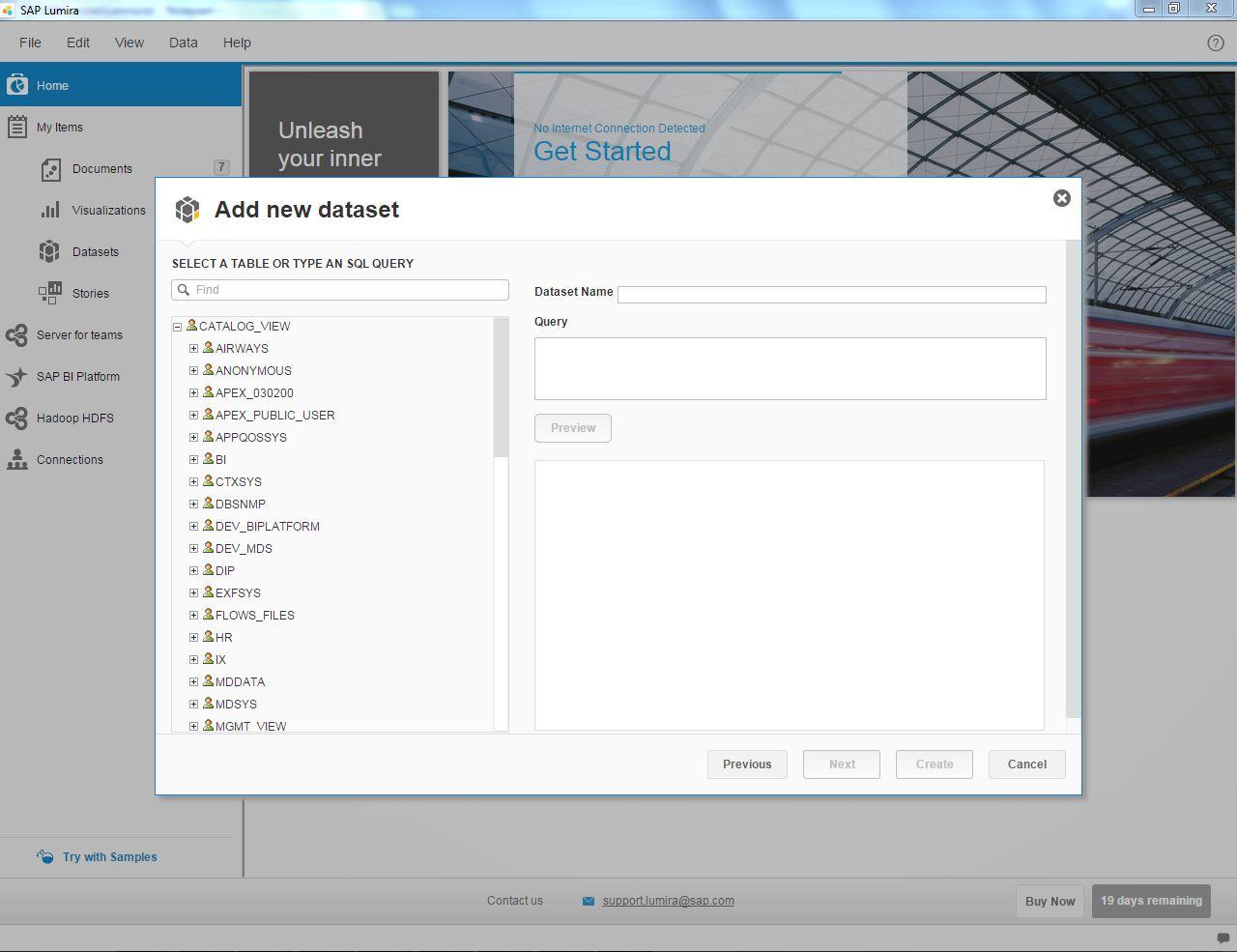Click the Dataset Name input field
The image size is (1237, 952).
pos(832,294)
